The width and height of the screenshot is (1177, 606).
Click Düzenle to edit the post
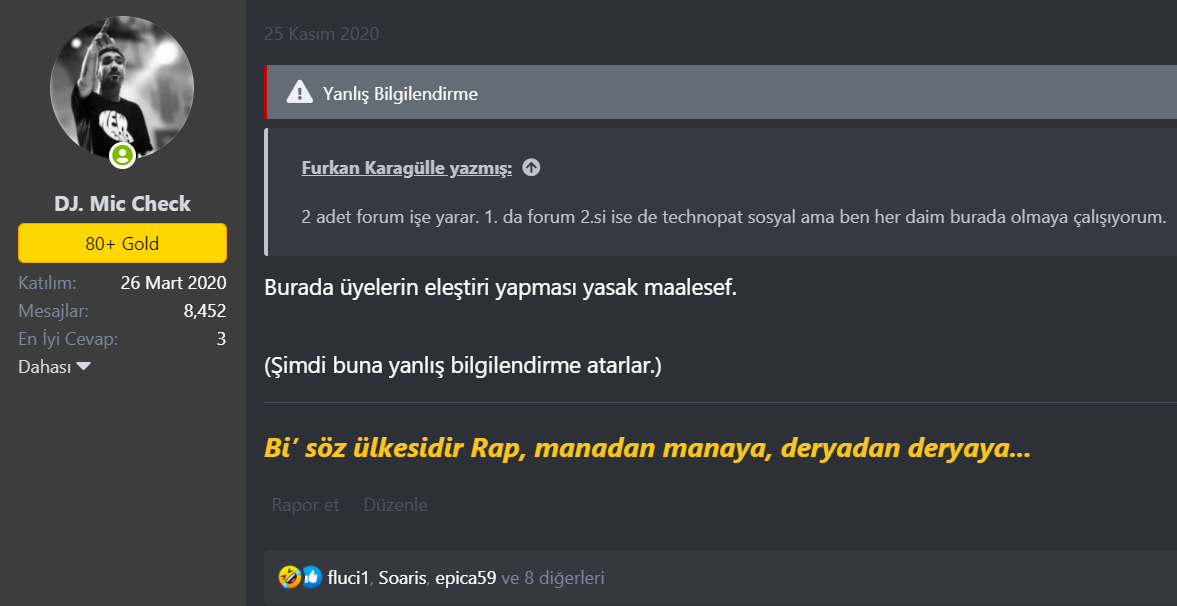[x=395, y=505]
